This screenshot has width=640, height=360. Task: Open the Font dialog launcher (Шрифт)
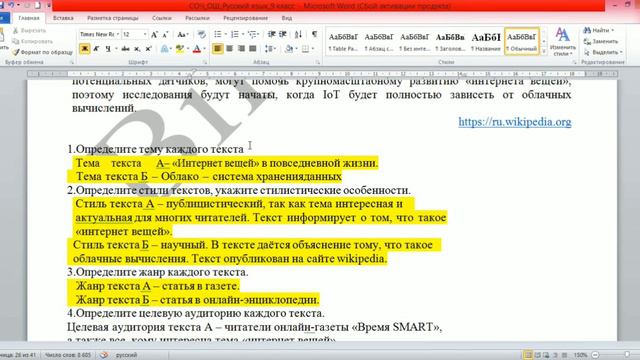[205, 62]
